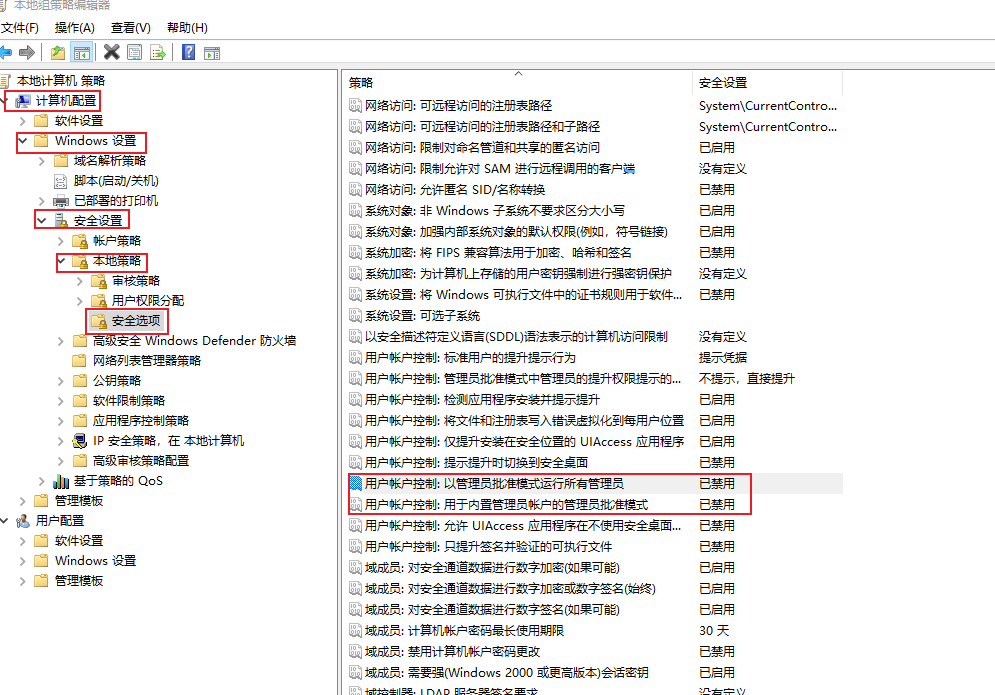Click the Back arrow toolbar icon
This screenshot has width=995, height=695.
[6, 53]
